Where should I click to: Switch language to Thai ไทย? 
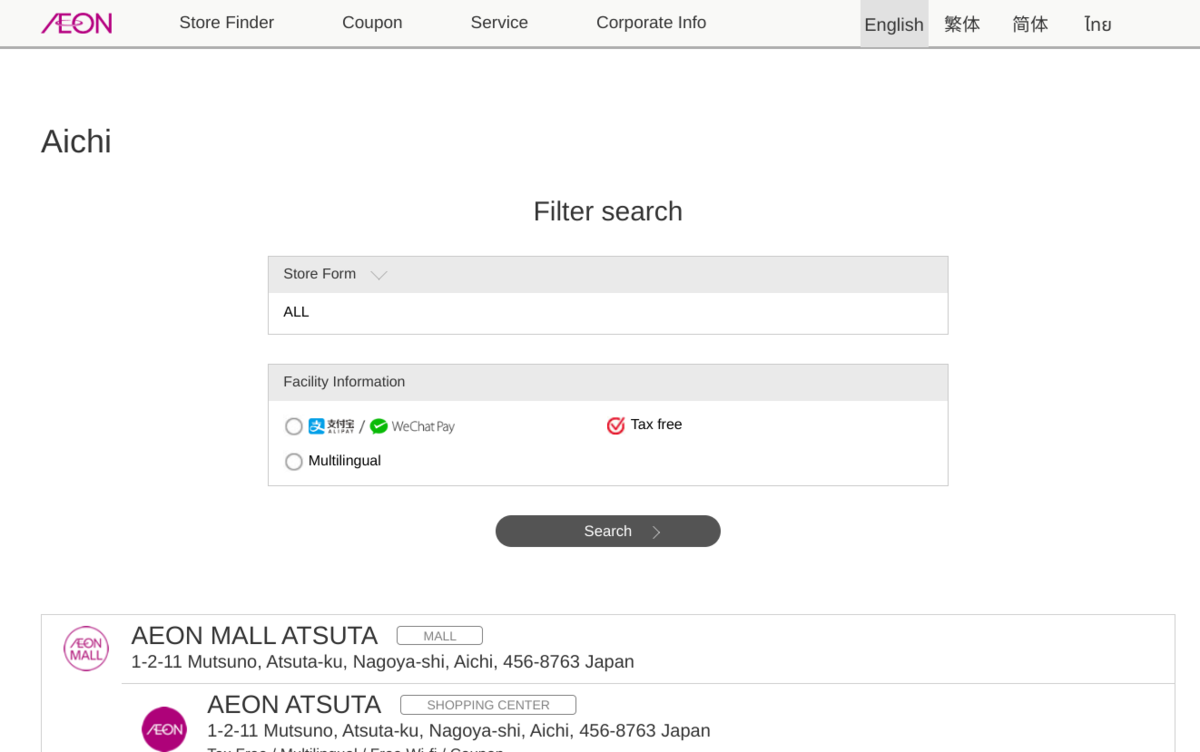(1098, 24)
